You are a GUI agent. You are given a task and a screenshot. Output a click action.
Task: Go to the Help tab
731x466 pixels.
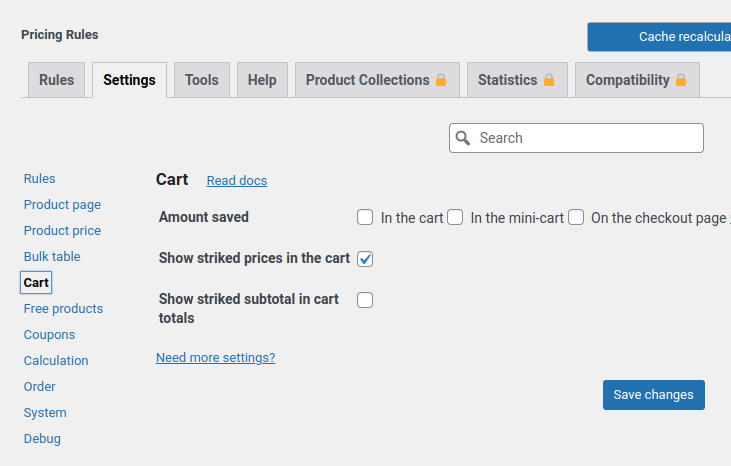pyautogui.click(x=262, y=80)
